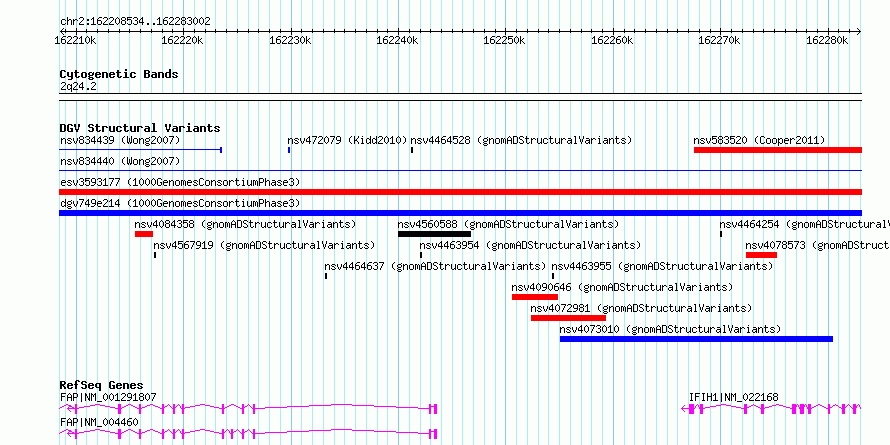Image resolution: width=890 pixels, height=445 pixels.
Task: Open the nsv834440 (Wong2007) variant label
Action: (120, 161)
